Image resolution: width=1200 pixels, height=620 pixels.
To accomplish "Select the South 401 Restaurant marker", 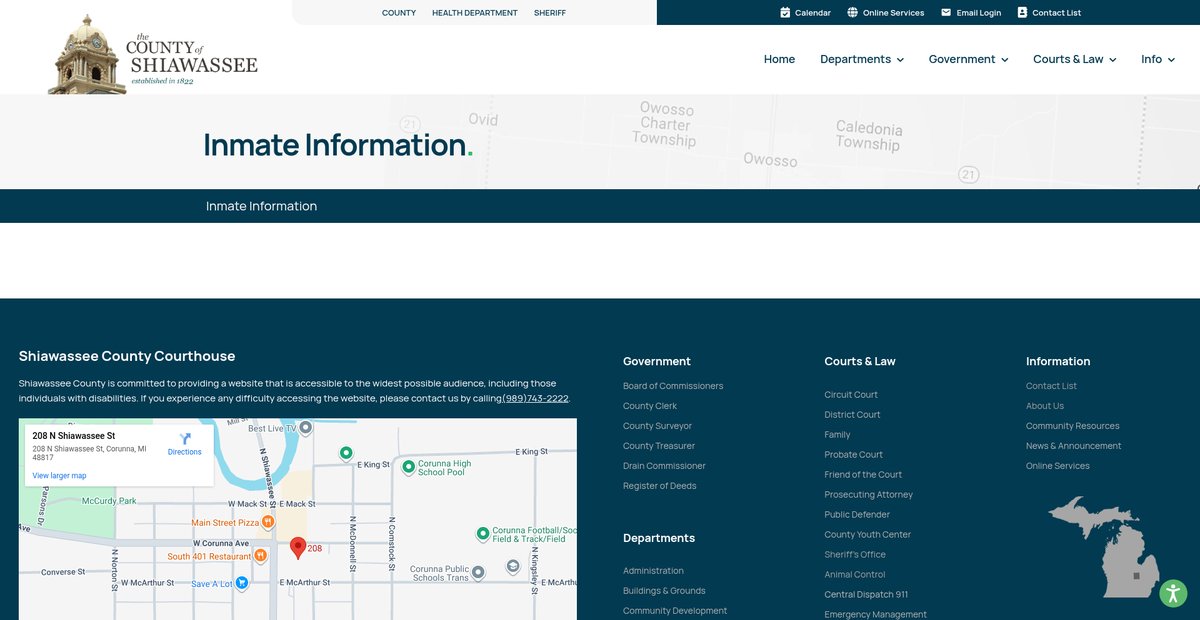I will tap(260, 555).
